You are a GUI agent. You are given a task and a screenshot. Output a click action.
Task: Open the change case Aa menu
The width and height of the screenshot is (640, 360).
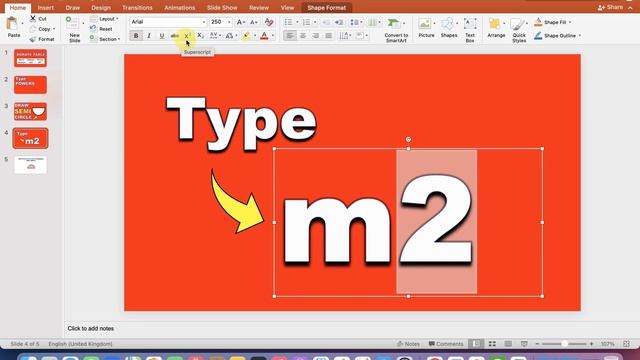[x=231, y=36]
